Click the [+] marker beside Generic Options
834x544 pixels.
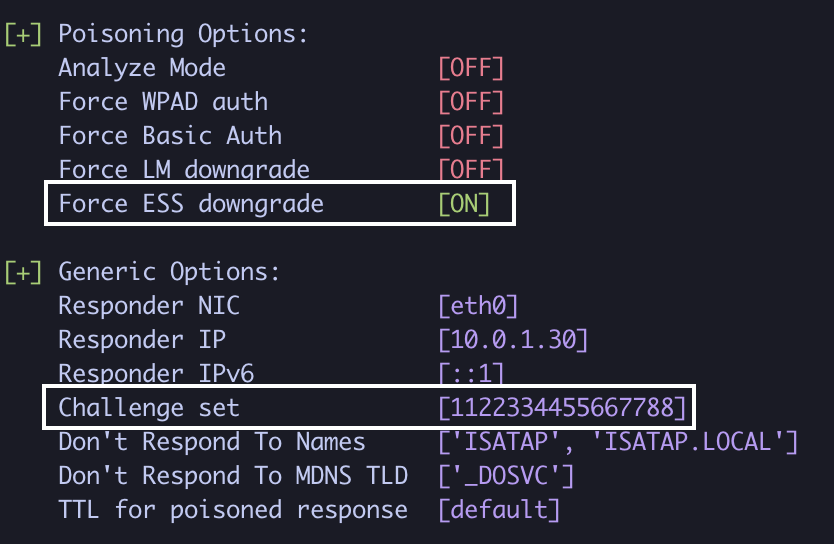tap(24, 271)
